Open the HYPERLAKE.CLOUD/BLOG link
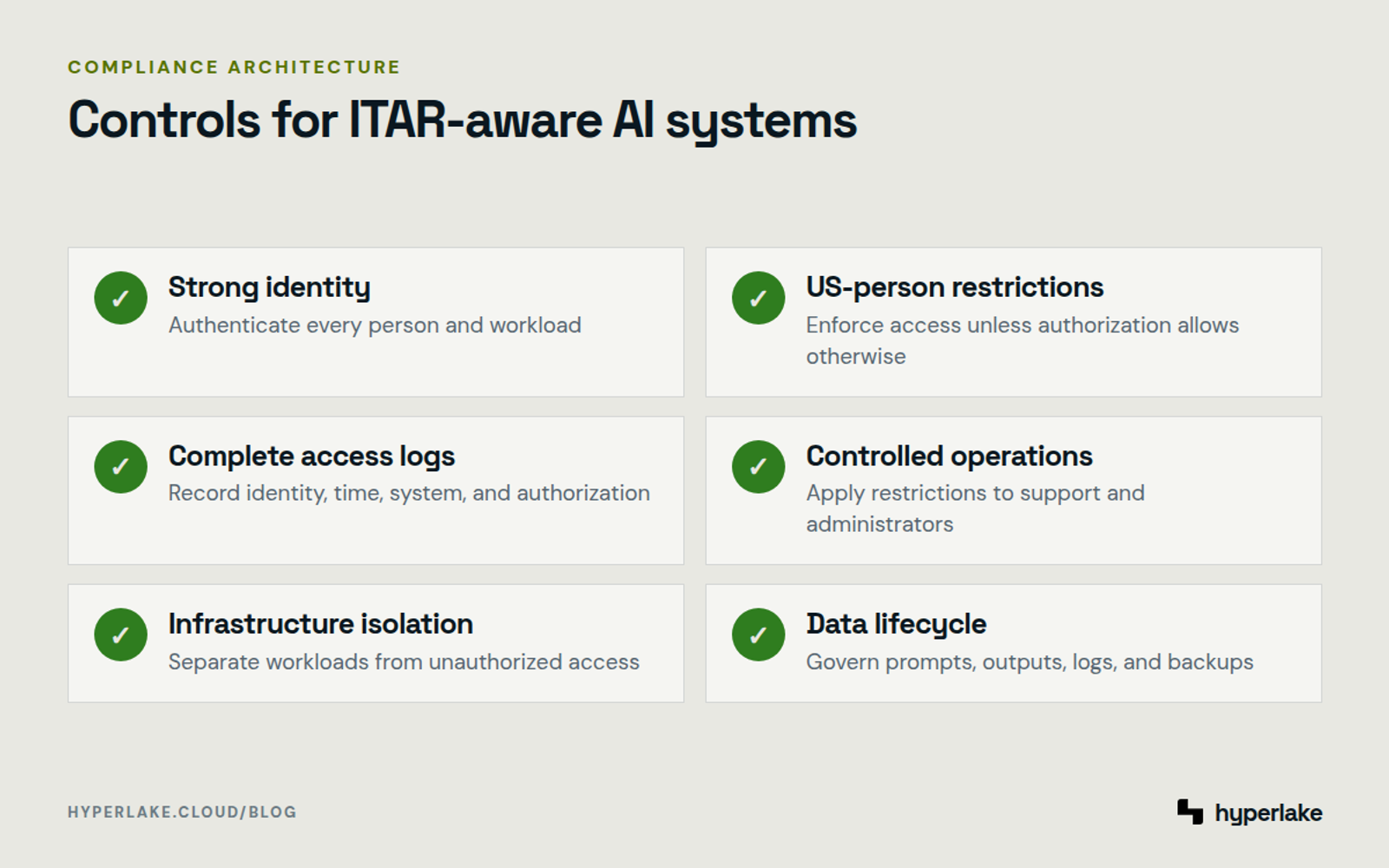1389x868 pixels. pyautogui.click(x=182, y=812)
